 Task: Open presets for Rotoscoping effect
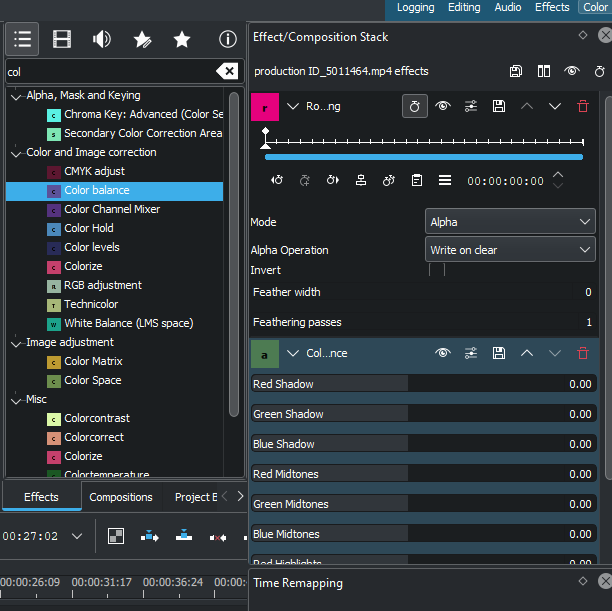(471, 106)
